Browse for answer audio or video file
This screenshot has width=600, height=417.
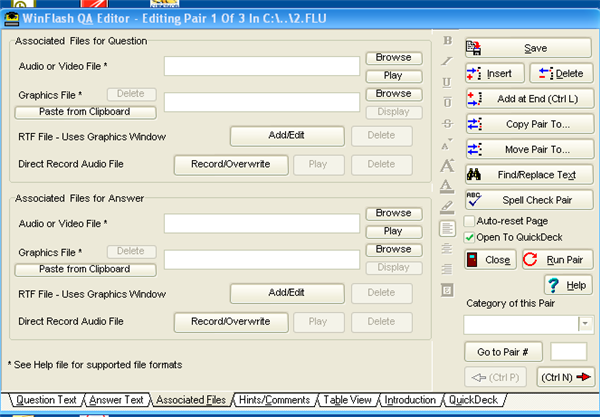coord(394,213)
